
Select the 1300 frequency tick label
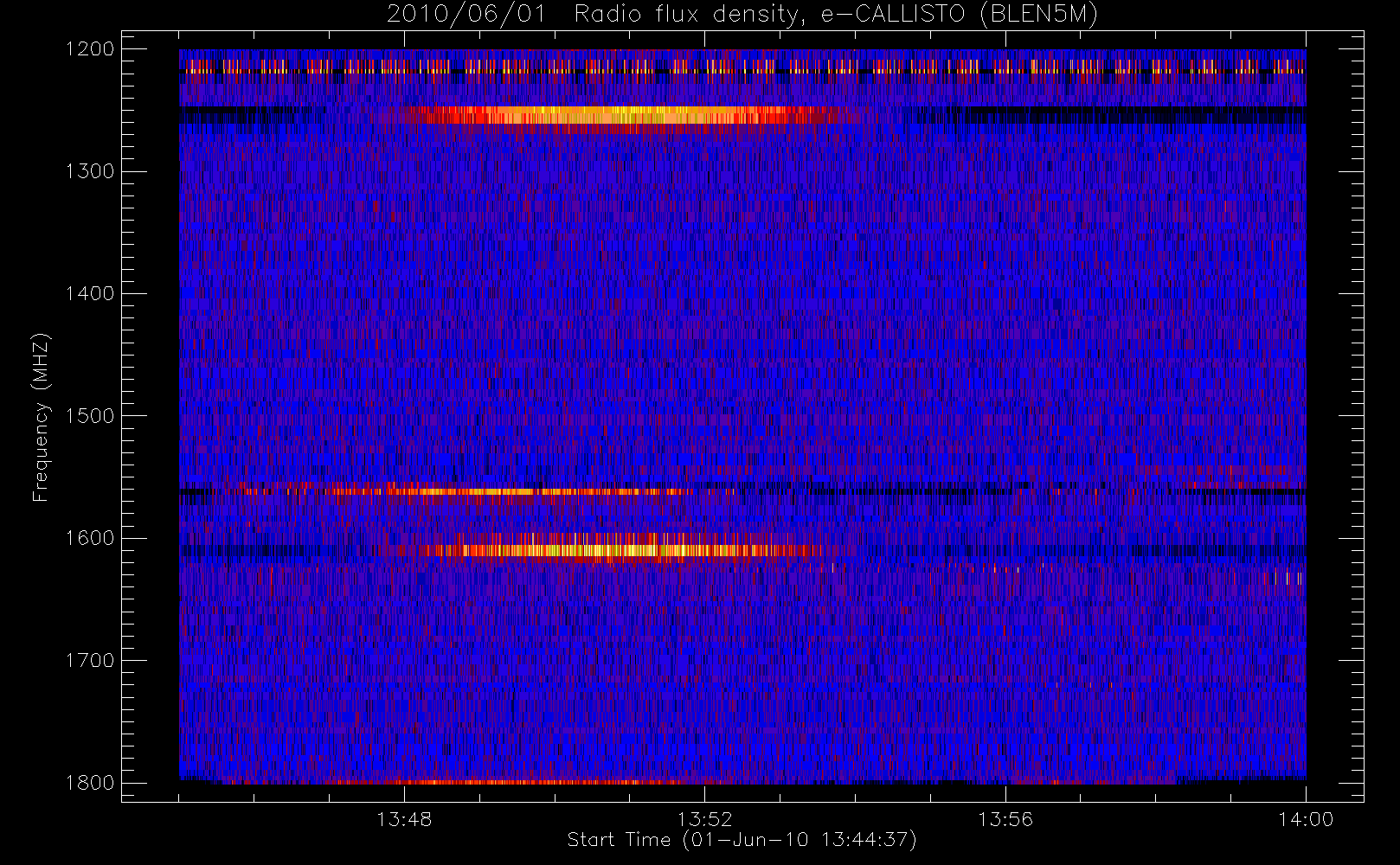(x=90, y=171)
